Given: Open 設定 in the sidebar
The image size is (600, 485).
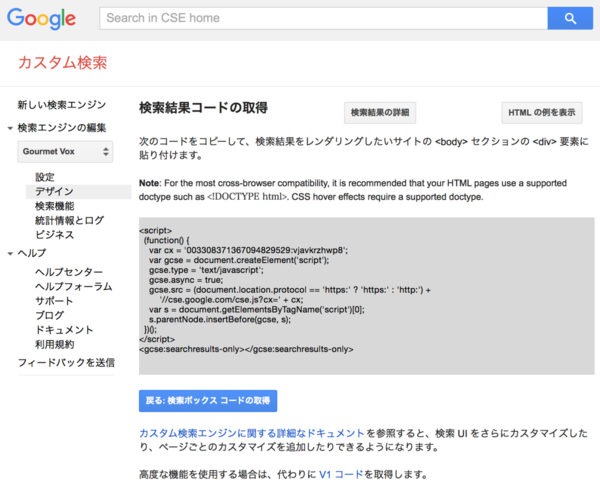Looking at the screenshot, I should click(x=45, y=177).
